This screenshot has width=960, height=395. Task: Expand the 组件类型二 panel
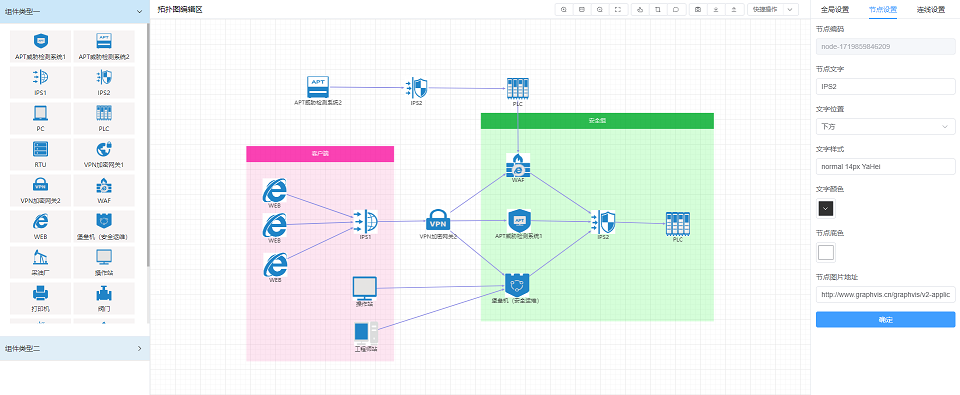pos(139,348)
